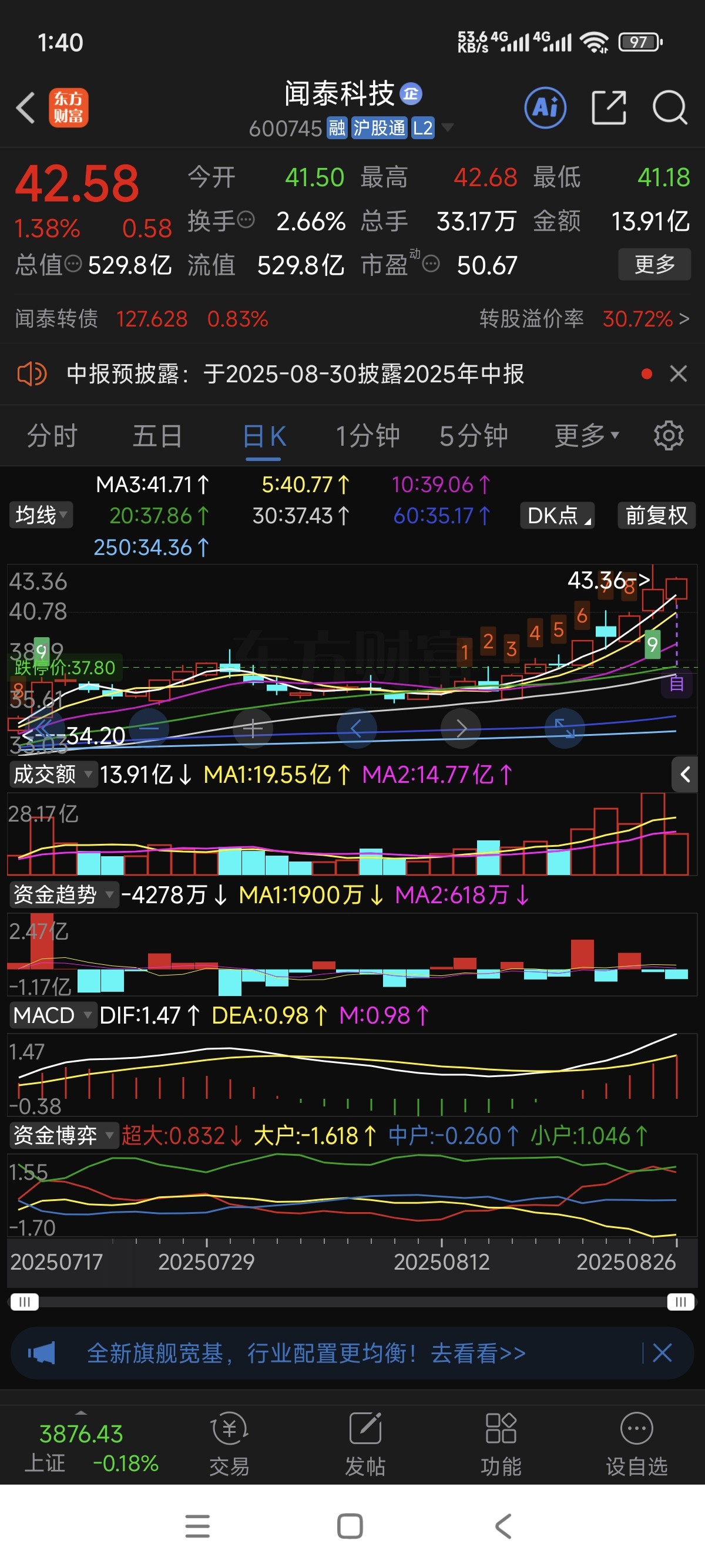Tap info icon next to 换手
The width and height of the screenshot is (705, 1568).
(x=246, y=220)
